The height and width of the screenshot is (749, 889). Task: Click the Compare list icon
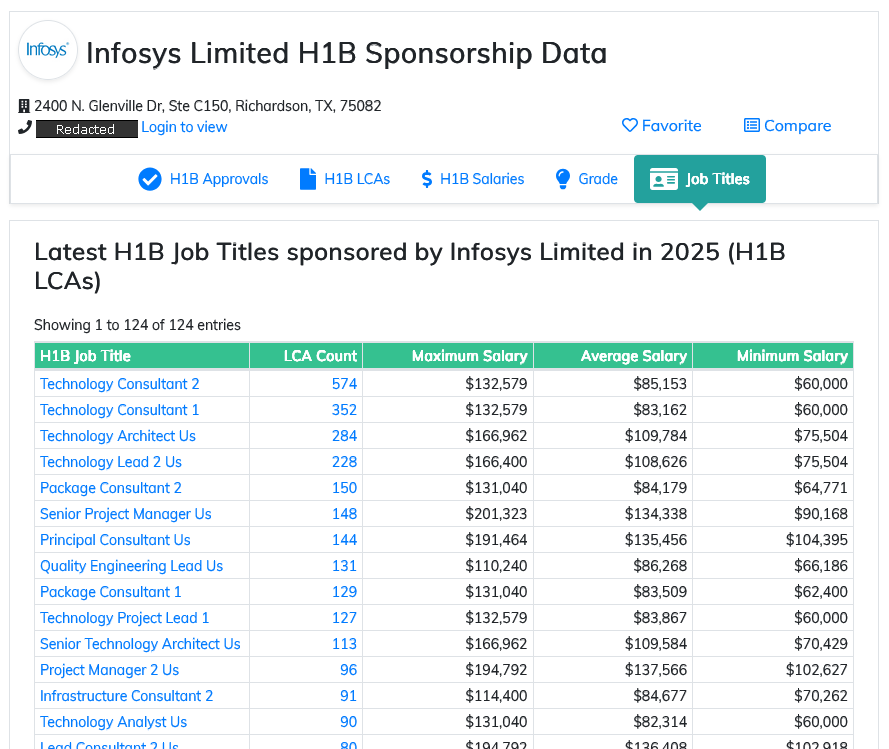(x=751, y=126)
